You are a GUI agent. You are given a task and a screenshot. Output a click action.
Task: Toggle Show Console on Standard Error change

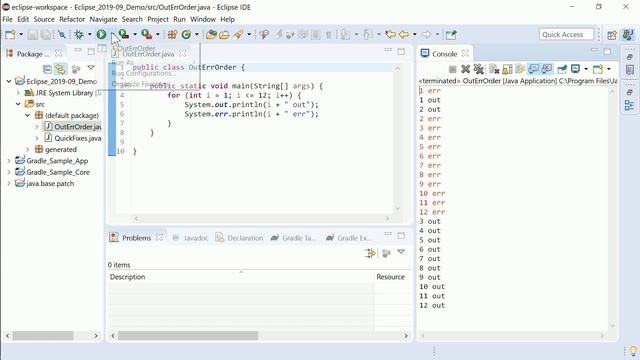click(547, 69)
